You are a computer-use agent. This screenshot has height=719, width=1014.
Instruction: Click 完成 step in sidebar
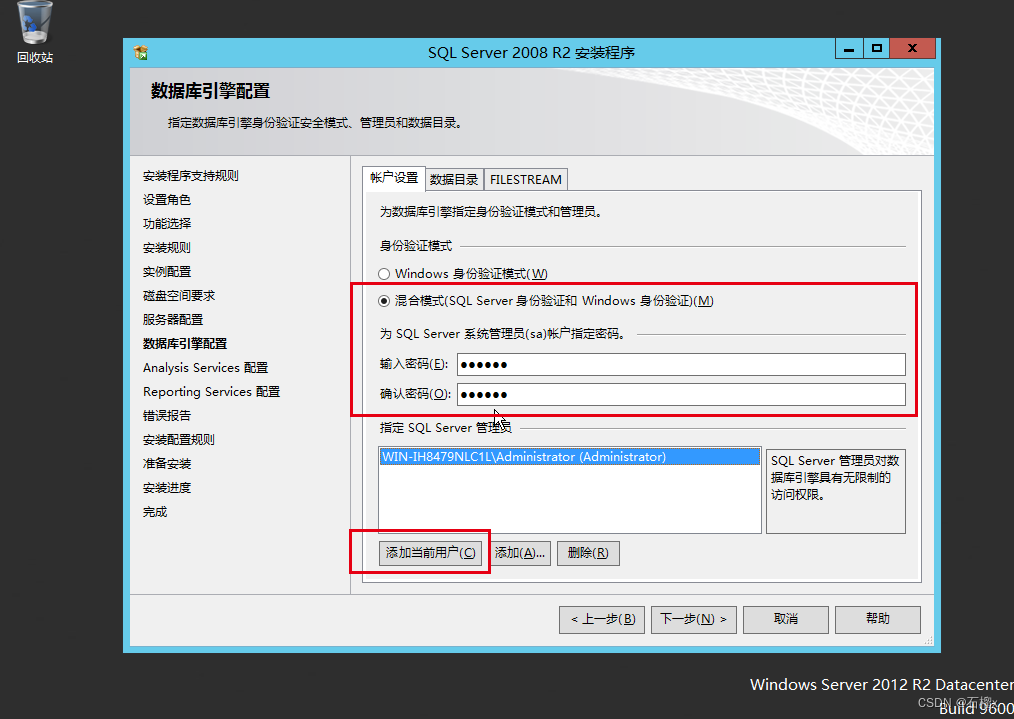click(x=155, y=512)
